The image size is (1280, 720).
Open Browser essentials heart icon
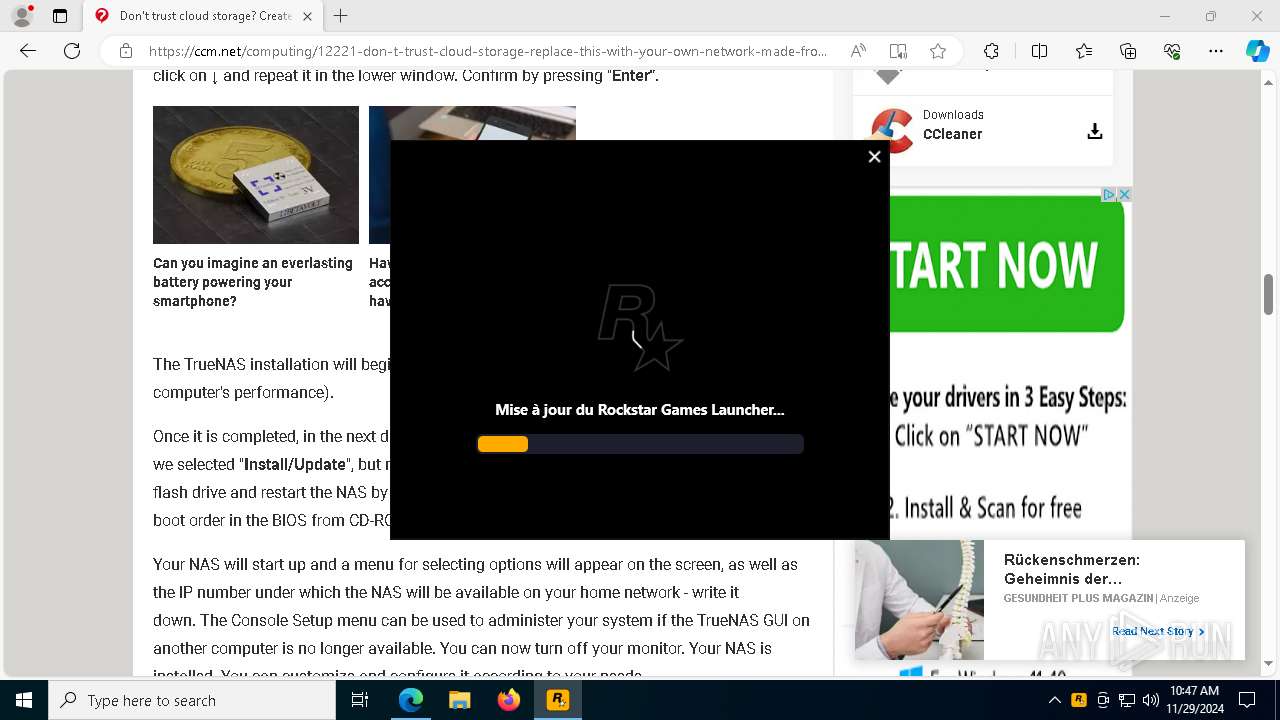pos(1172,51)
